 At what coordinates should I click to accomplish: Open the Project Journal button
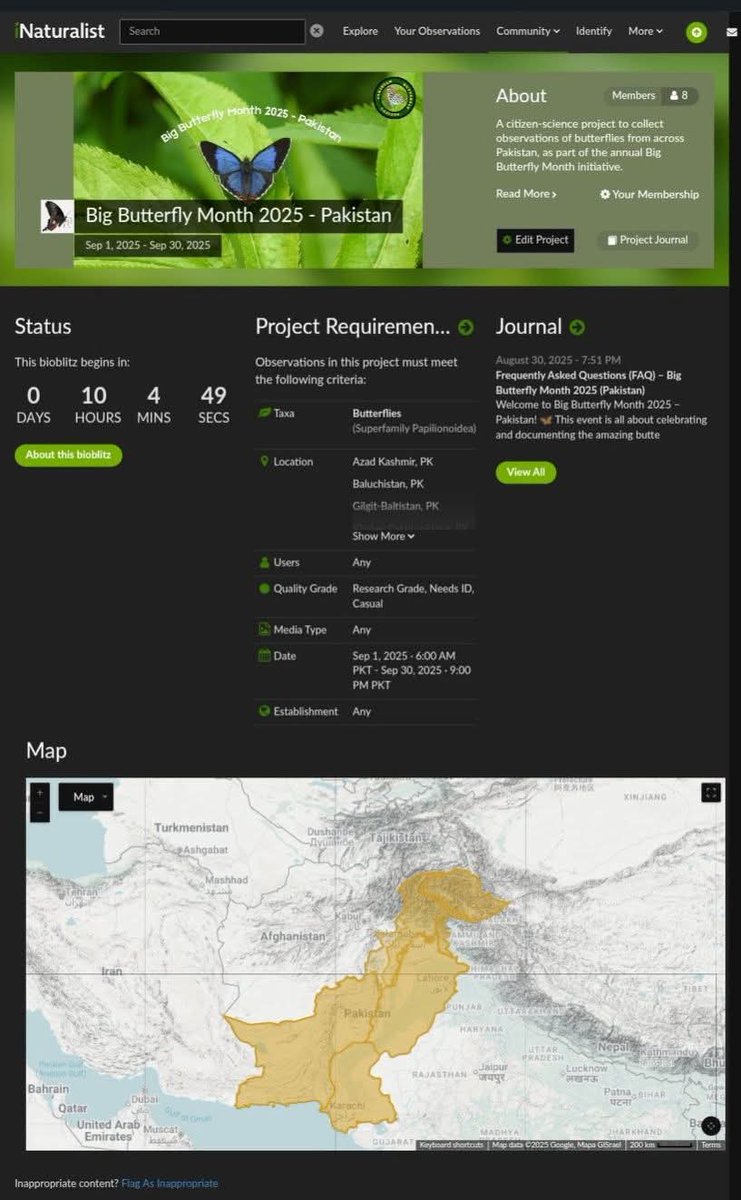pos(647,240)
